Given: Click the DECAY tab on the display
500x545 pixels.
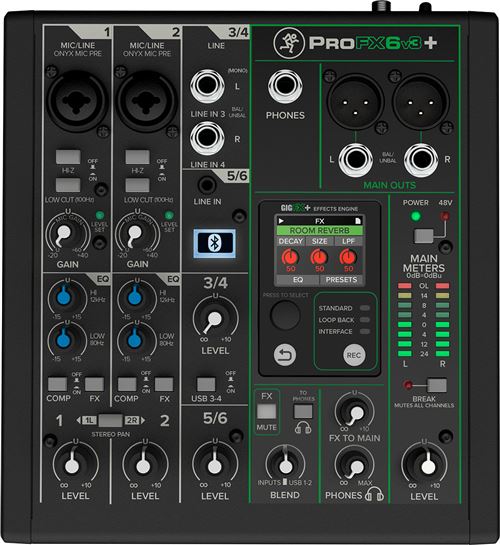Looking at the screenshot, I should pos(290,241).
